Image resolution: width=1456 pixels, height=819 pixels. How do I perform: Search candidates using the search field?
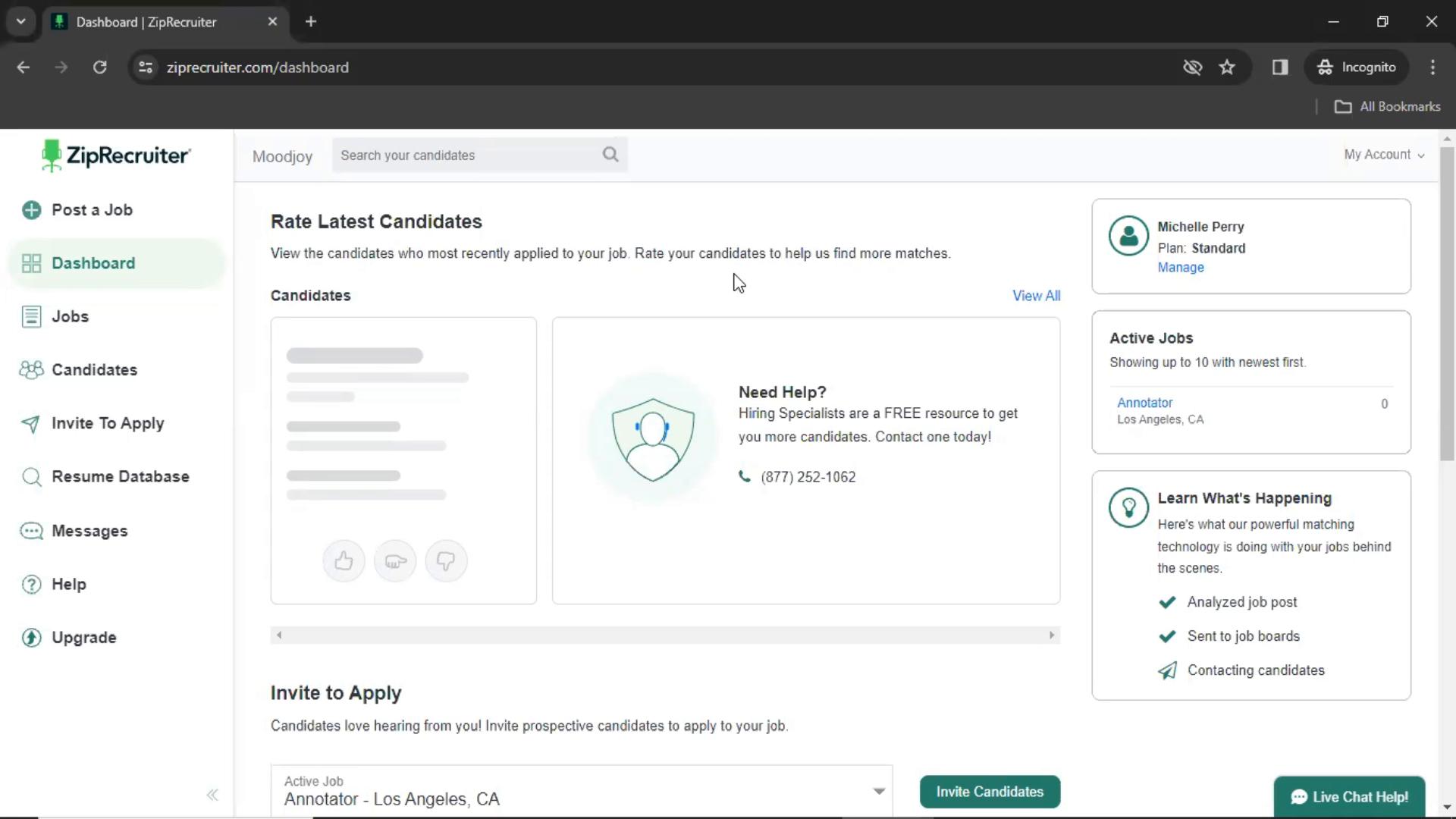[x=479, y=155]
